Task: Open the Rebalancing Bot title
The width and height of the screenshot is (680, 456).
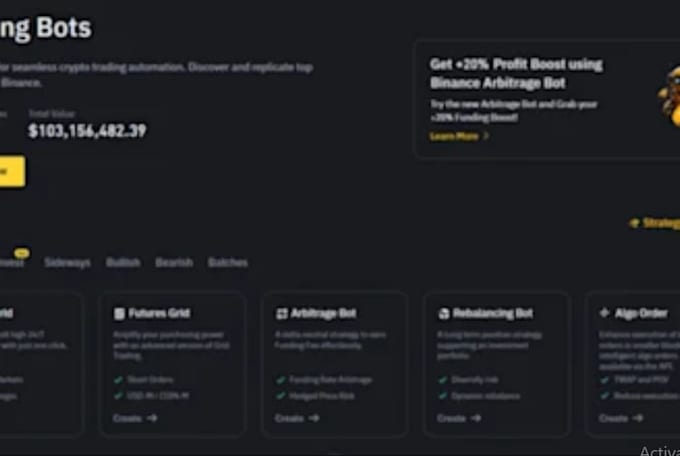Action: [493, 313]
